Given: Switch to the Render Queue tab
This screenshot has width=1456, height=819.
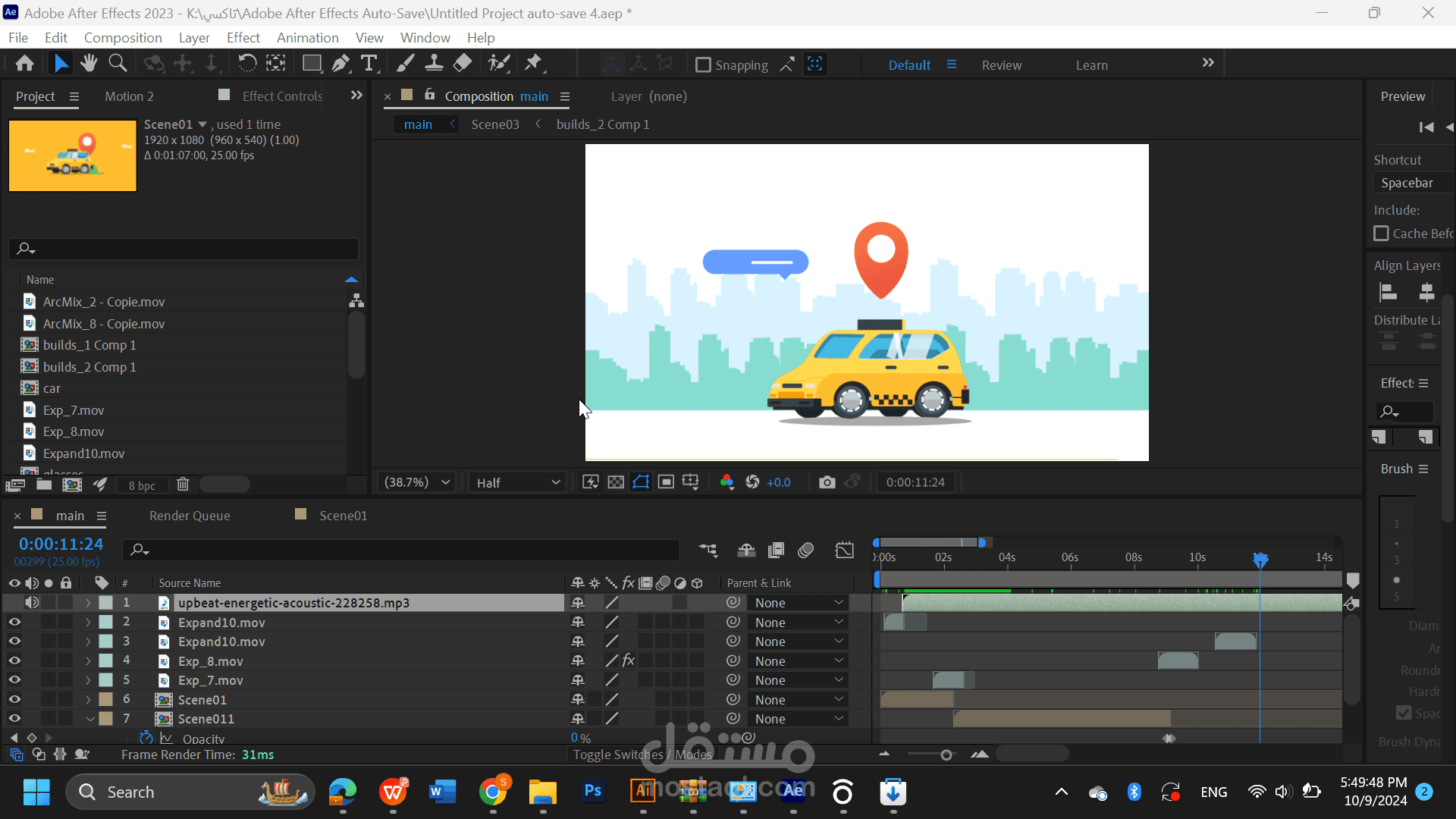Looking at the screenshot, I should (x=190, y=516).
